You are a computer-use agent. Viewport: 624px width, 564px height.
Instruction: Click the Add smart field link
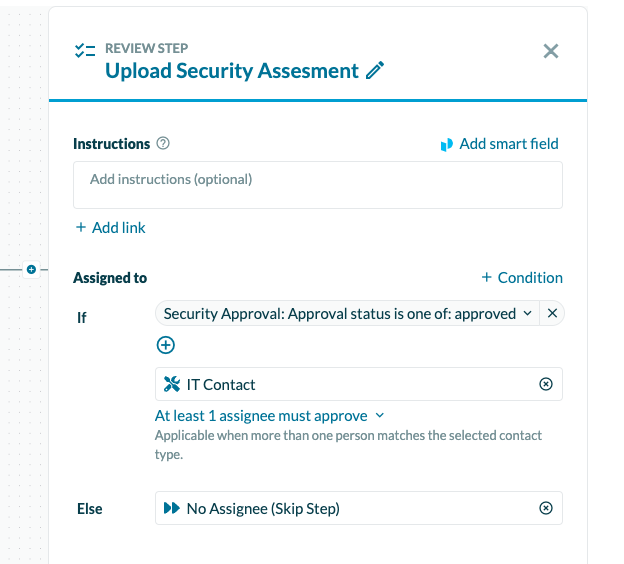click(508, 144)
